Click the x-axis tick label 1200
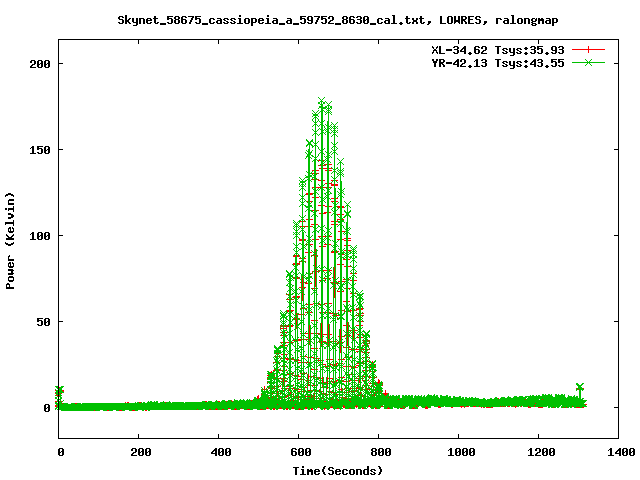This screenshot has height=480, width=640. point(541,452)
